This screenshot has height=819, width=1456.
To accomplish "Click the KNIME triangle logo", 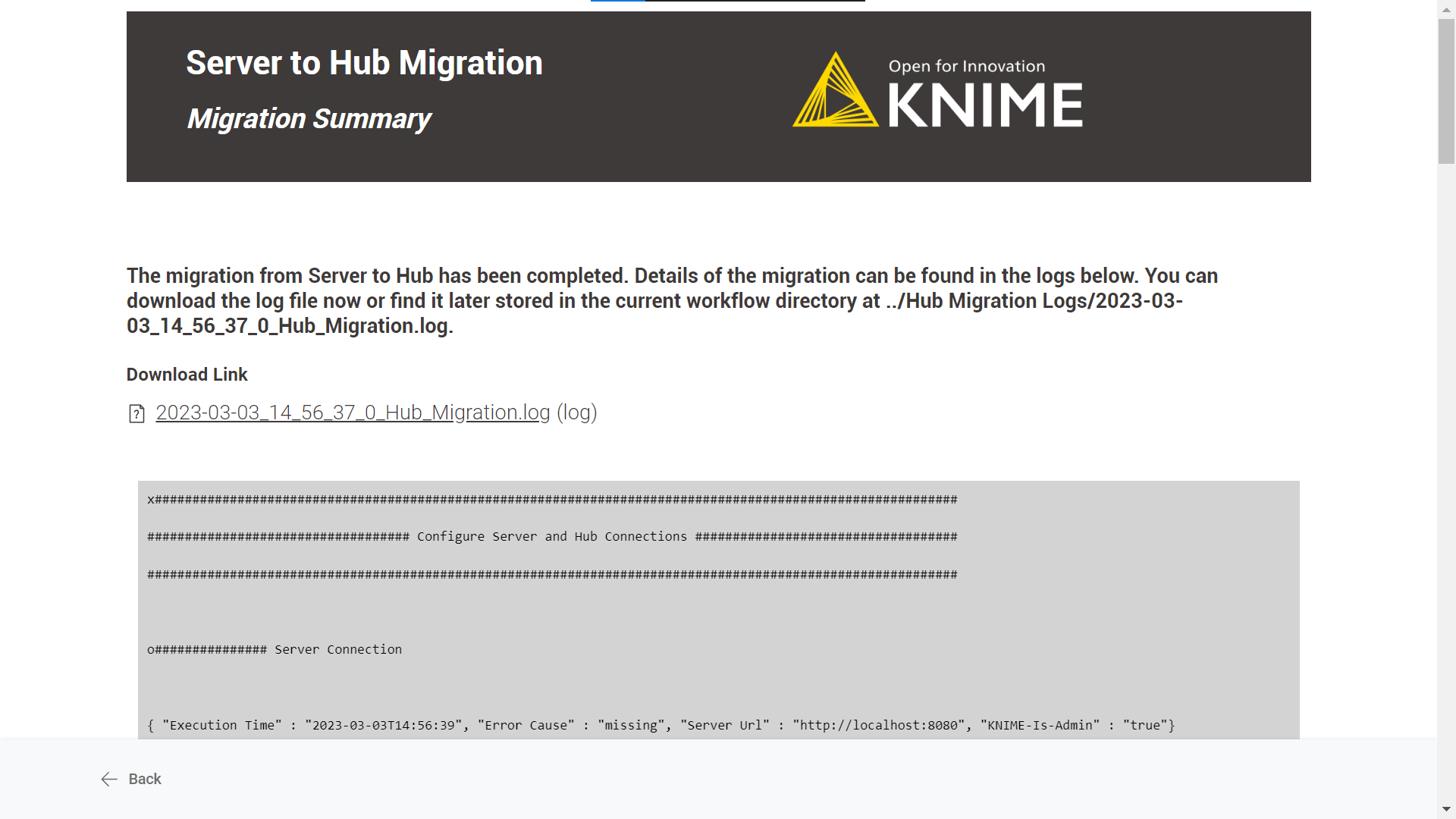I will (835, 89).
